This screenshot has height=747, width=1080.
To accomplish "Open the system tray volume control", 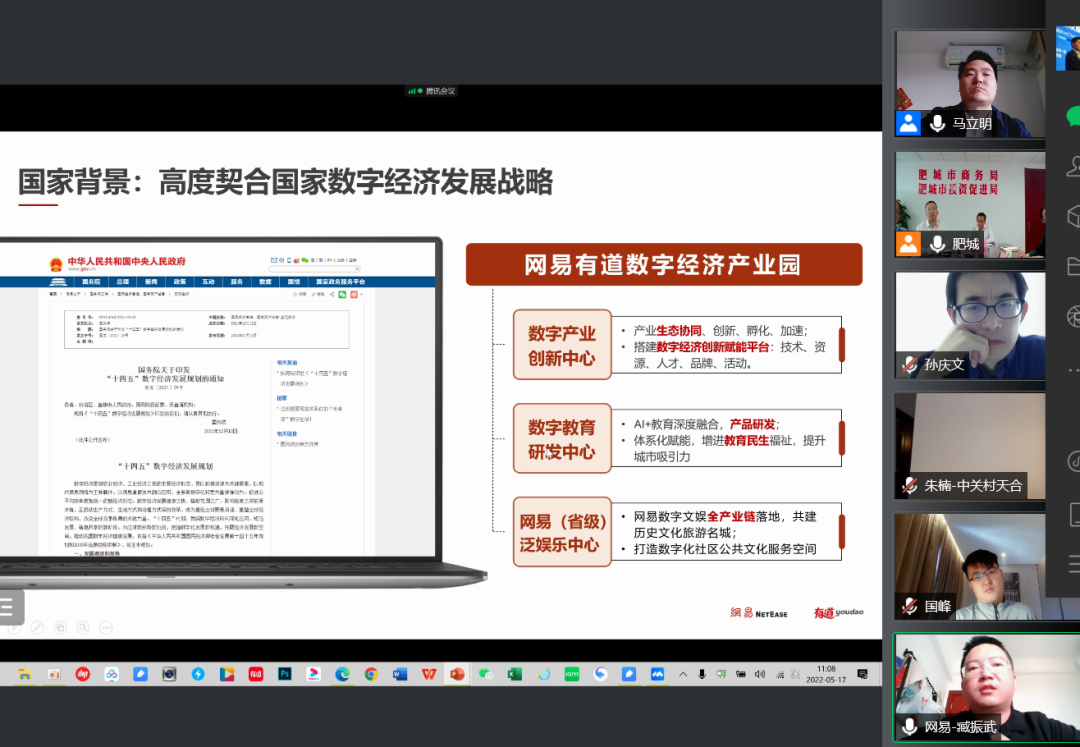I will (760, 674).
